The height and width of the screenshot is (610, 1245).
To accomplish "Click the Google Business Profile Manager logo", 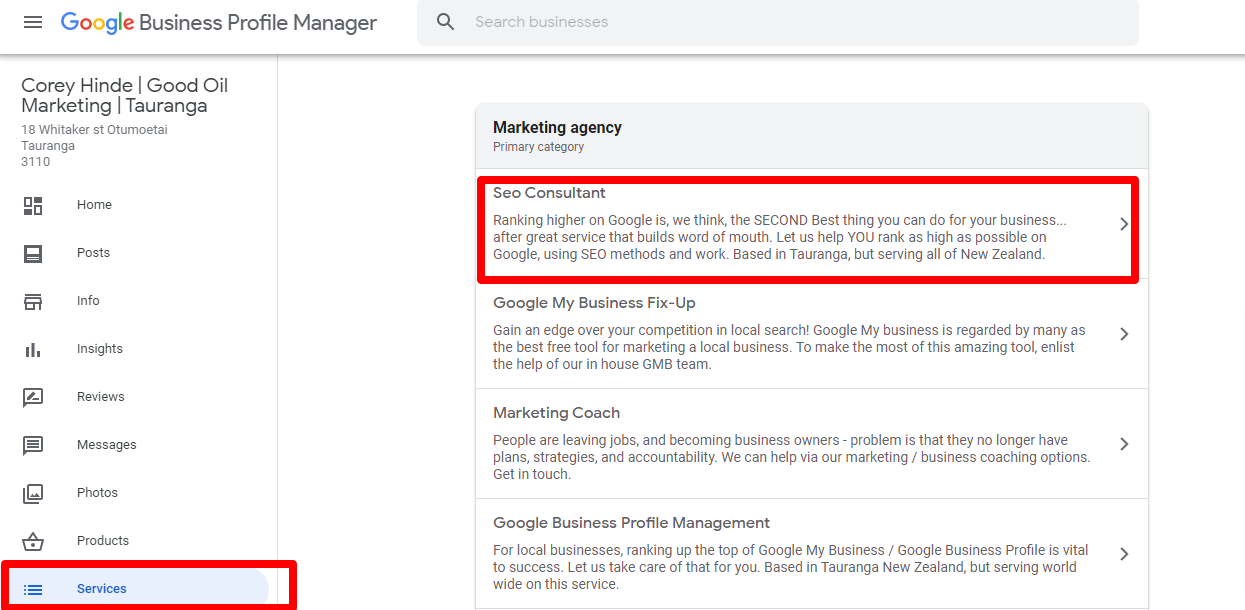I will click(219, 22).
